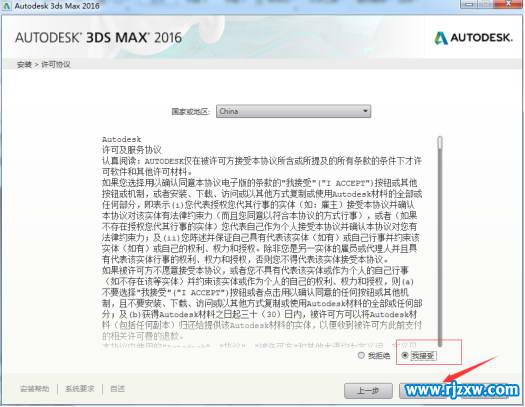Close the 3ds Max installer window

pos(510,4)
